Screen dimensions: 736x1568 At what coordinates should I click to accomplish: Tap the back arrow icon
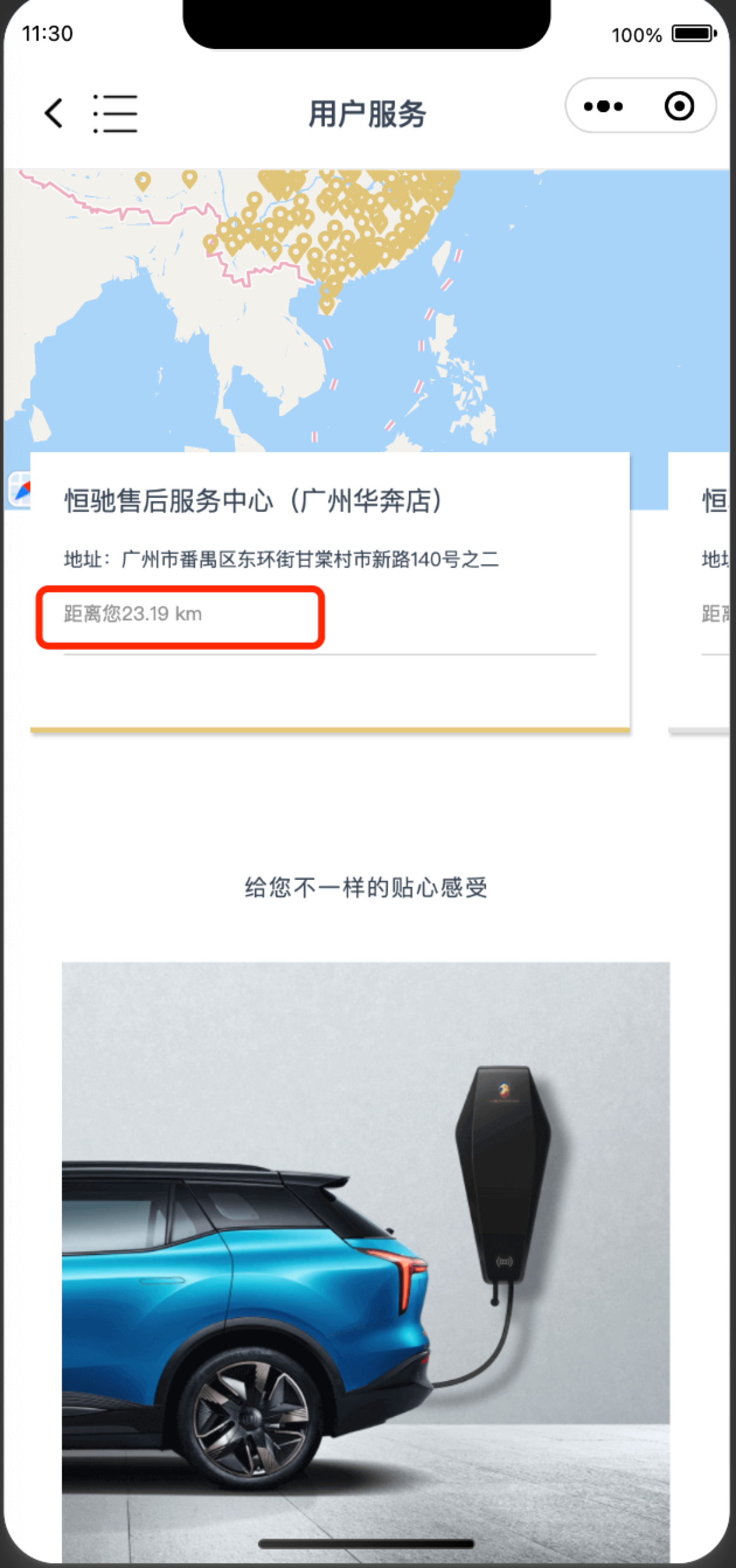point(54,113)
